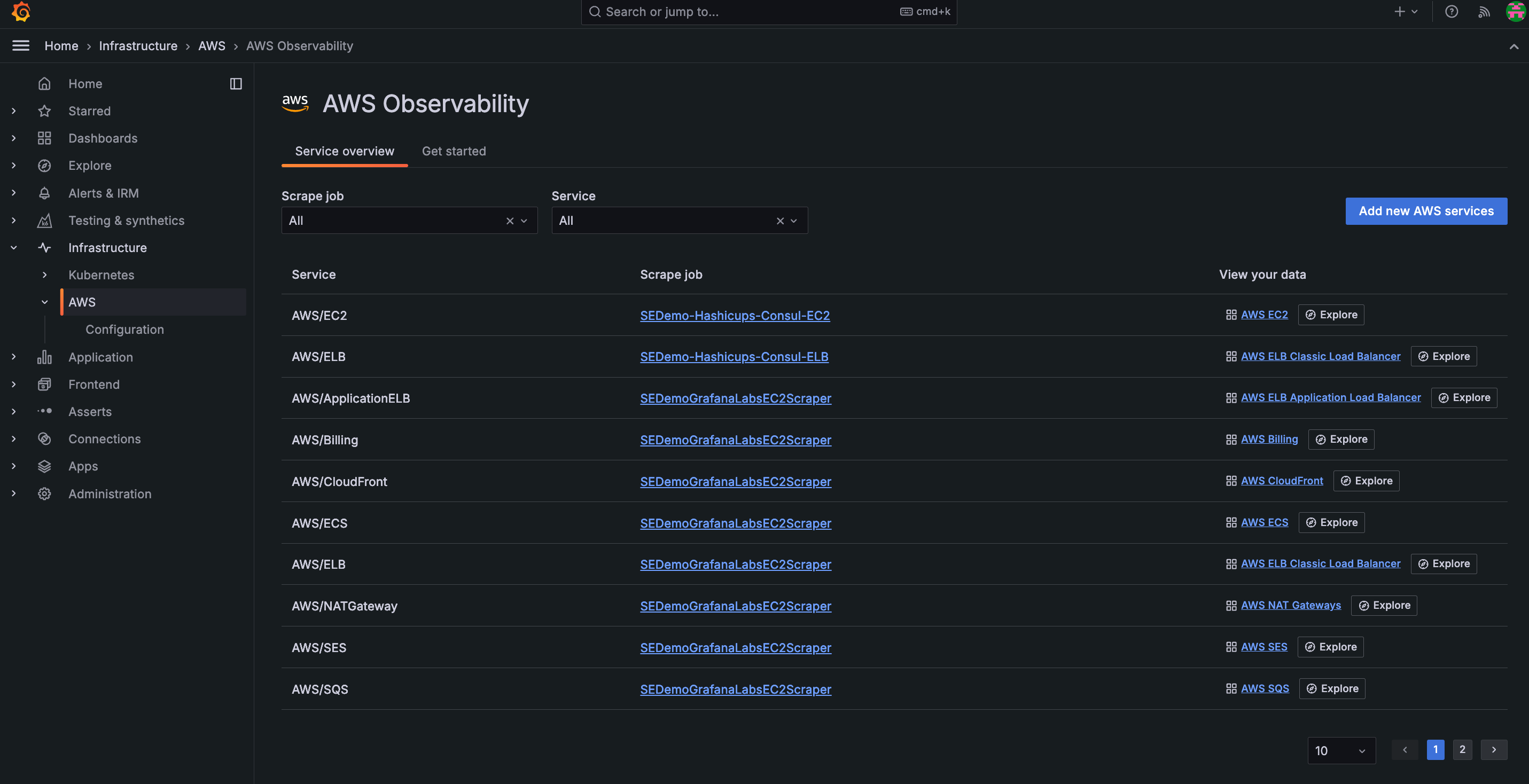The image size is (1529, 784).
Task: Click the Add new AWS services button
Action: (x=1426, y=211)
